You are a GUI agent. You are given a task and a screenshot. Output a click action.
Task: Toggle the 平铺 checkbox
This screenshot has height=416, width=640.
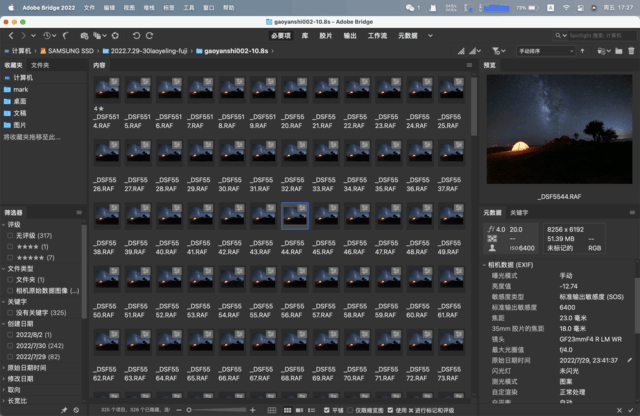pos(327,410)
